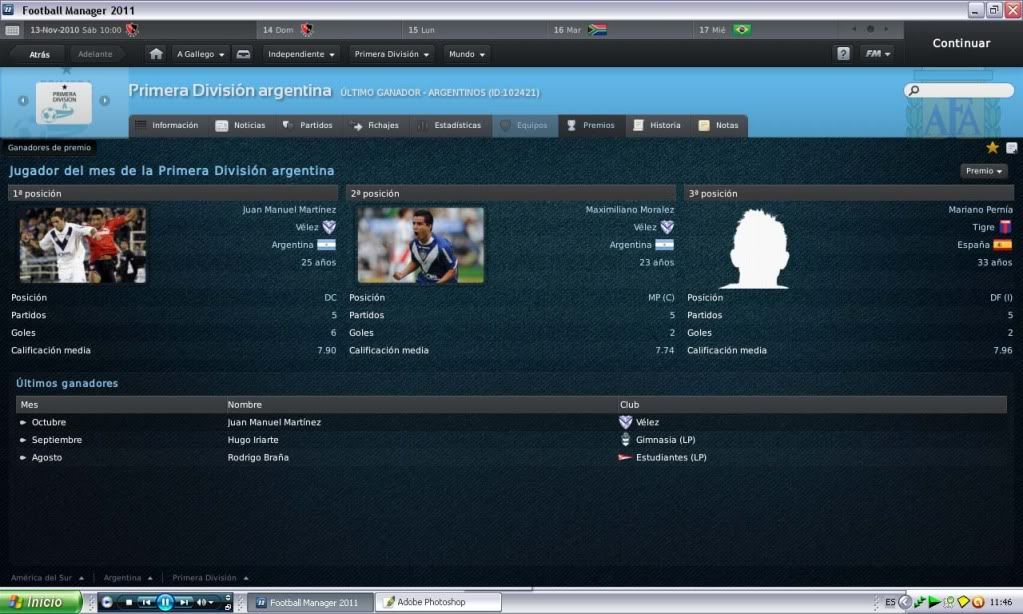The image size is (1023, 614).
Task: Click Vélez club badge next to Moralez
Action: coord(667,227)
